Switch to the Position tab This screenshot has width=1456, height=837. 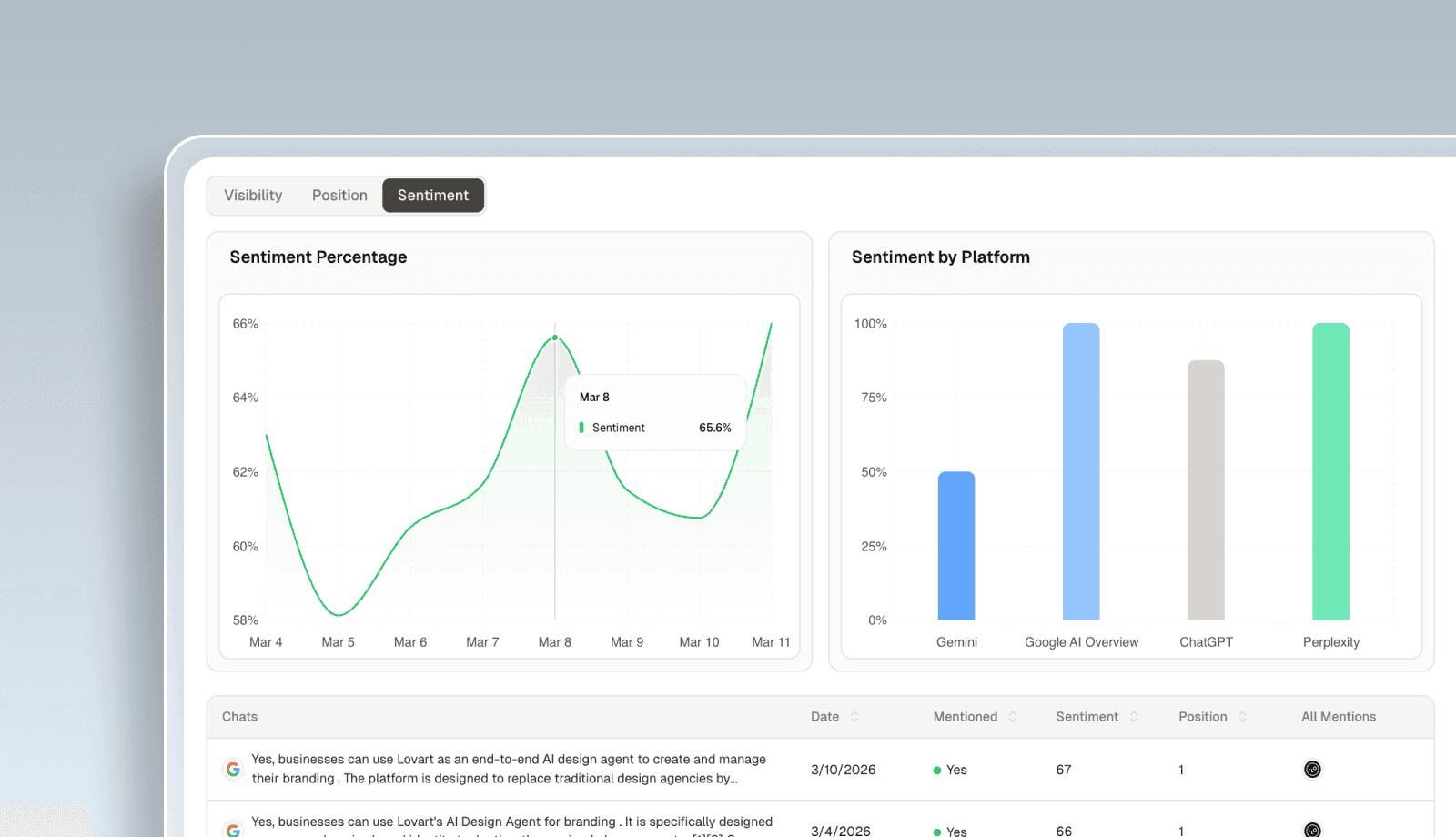pos(339,196)
